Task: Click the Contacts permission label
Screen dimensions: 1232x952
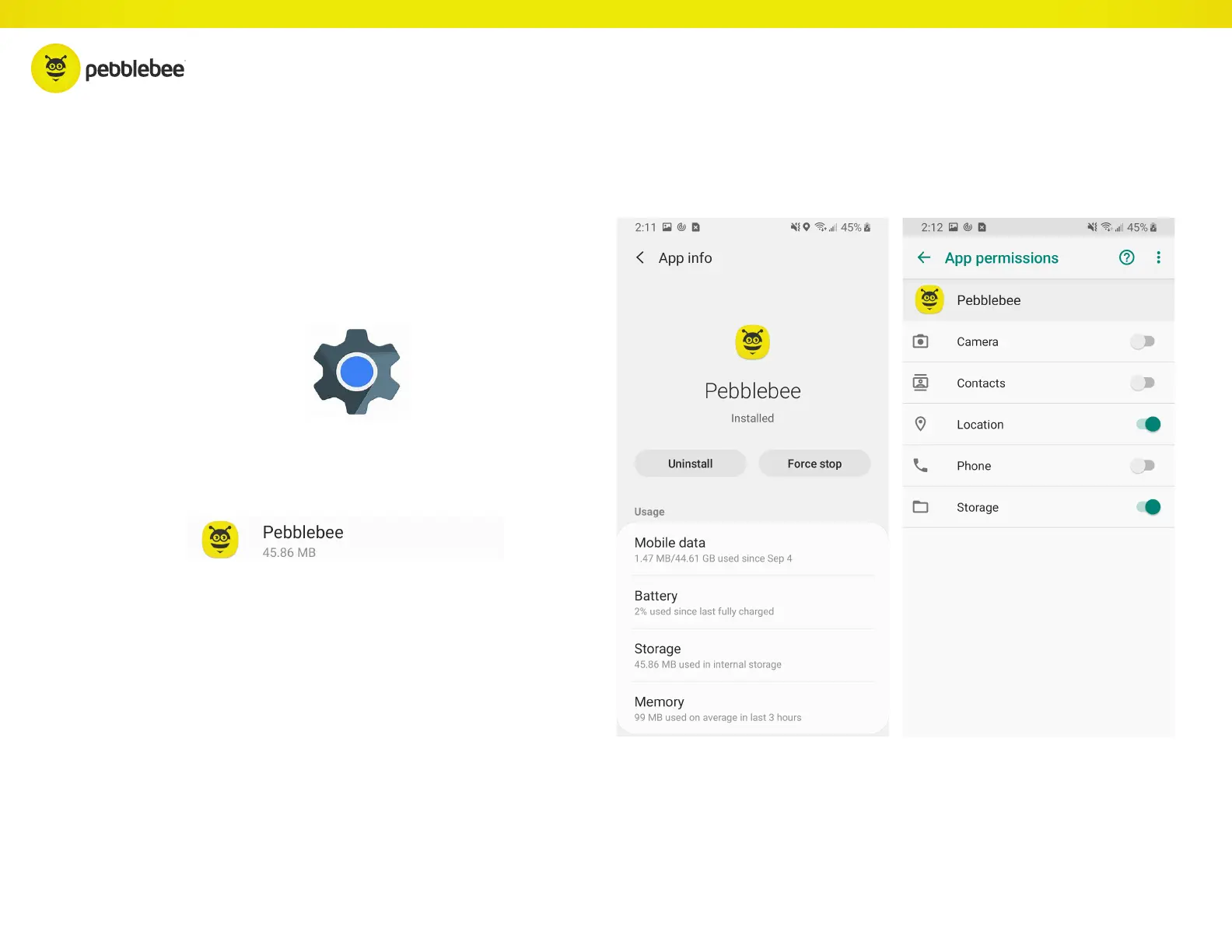Action: tap(981, 383)
